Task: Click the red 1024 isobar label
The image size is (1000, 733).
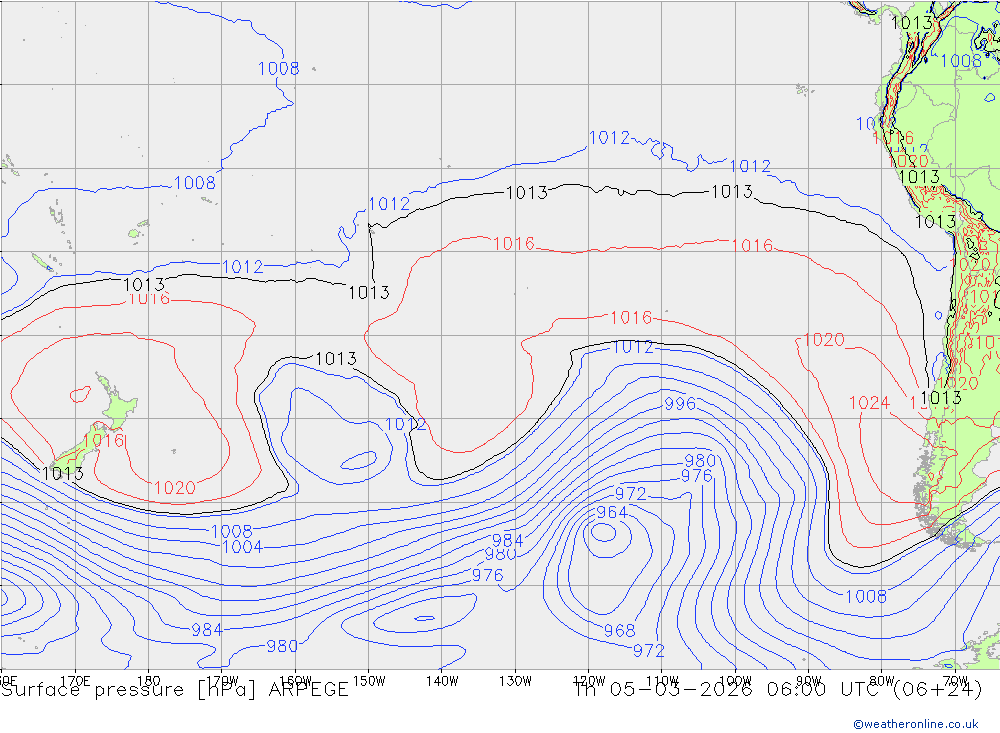Action: coord(869,403)
